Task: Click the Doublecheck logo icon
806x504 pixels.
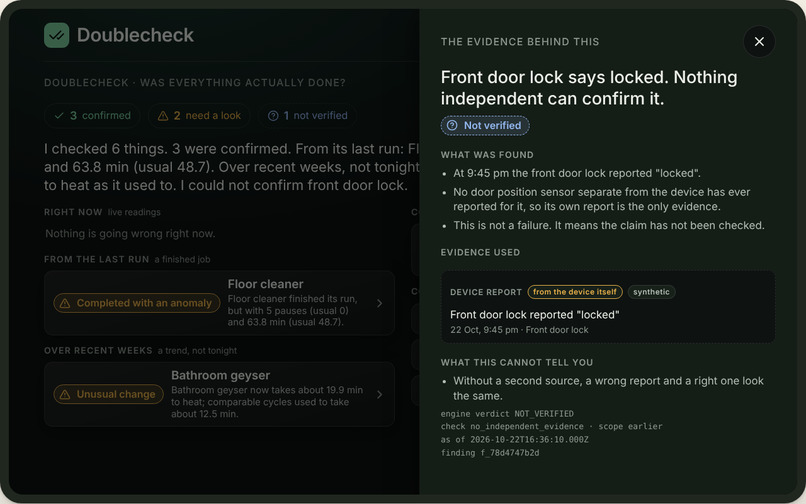Action: tap(57, 35)
